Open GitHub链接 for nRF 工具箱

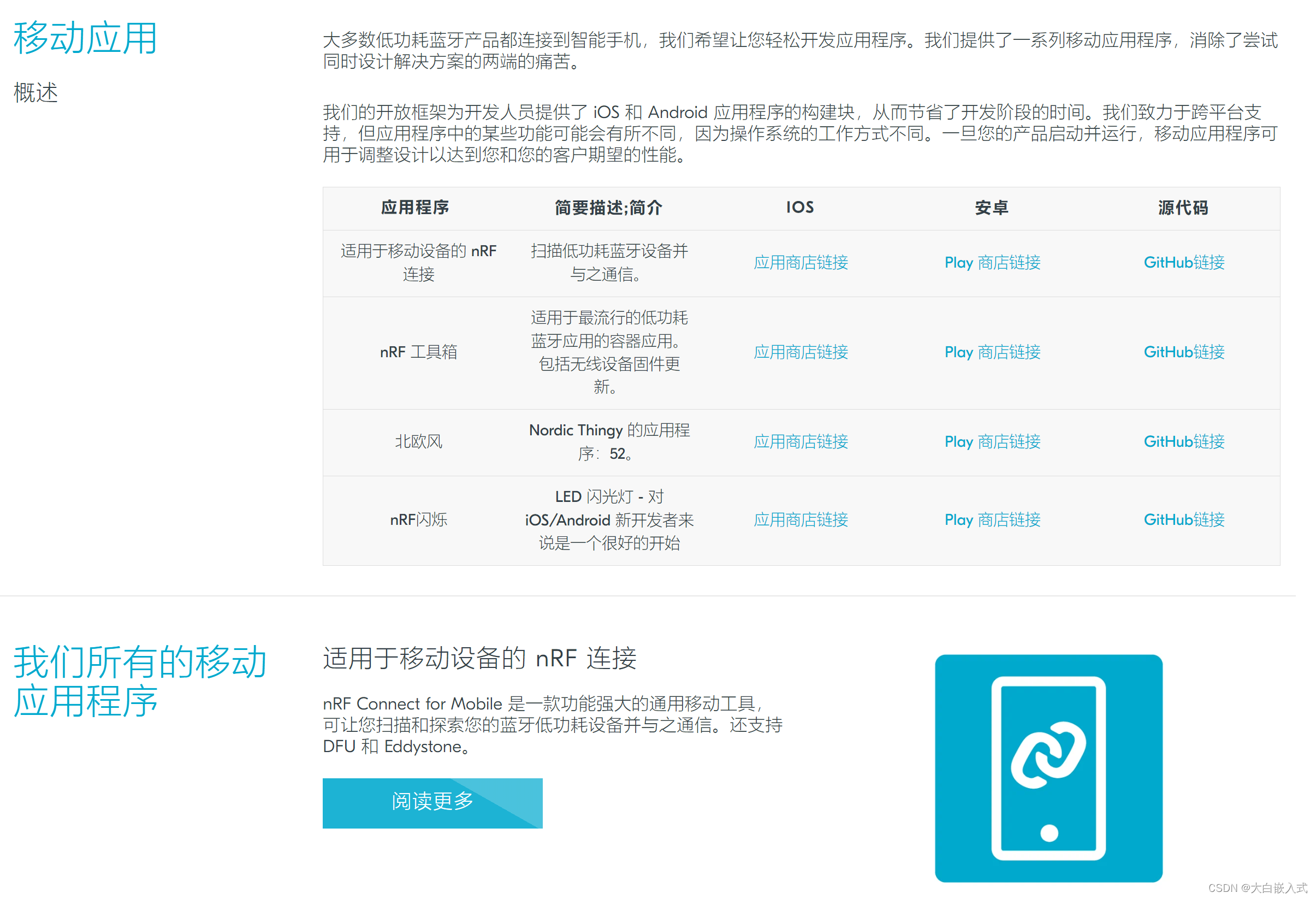point(1183,352)
